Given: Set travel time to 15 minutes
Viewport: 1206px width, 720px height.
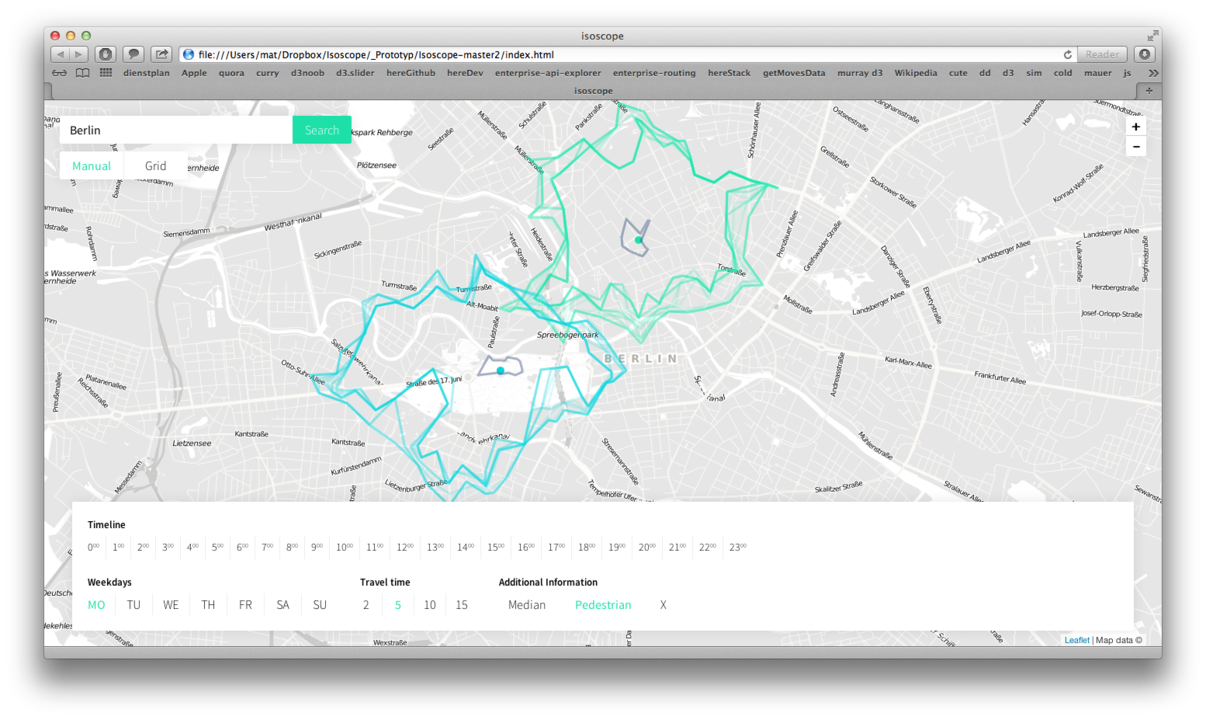Looking at the screenshot, I should (x=461, y=605).
